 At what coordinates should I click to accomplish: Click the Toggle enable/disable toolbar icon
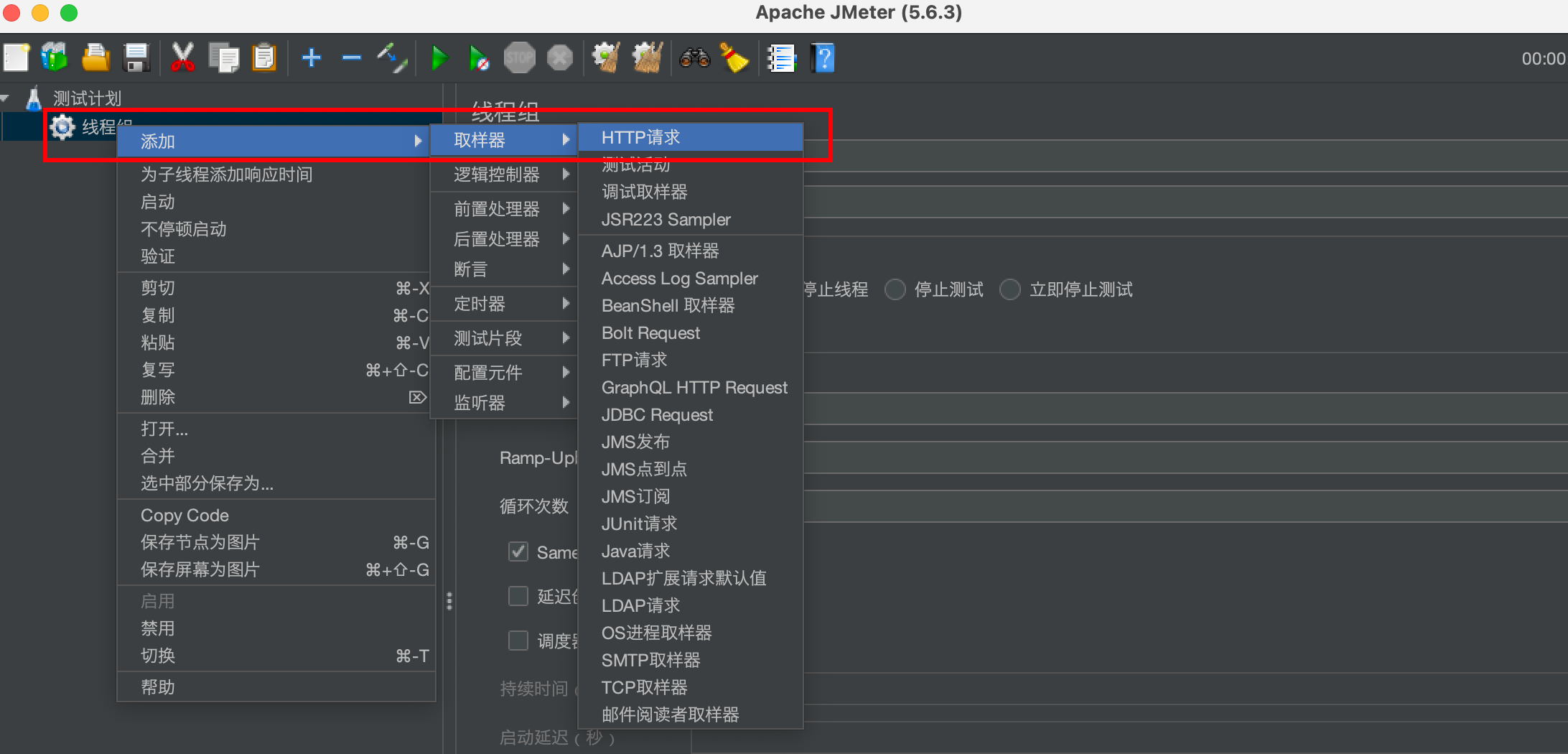coord(392,57)
